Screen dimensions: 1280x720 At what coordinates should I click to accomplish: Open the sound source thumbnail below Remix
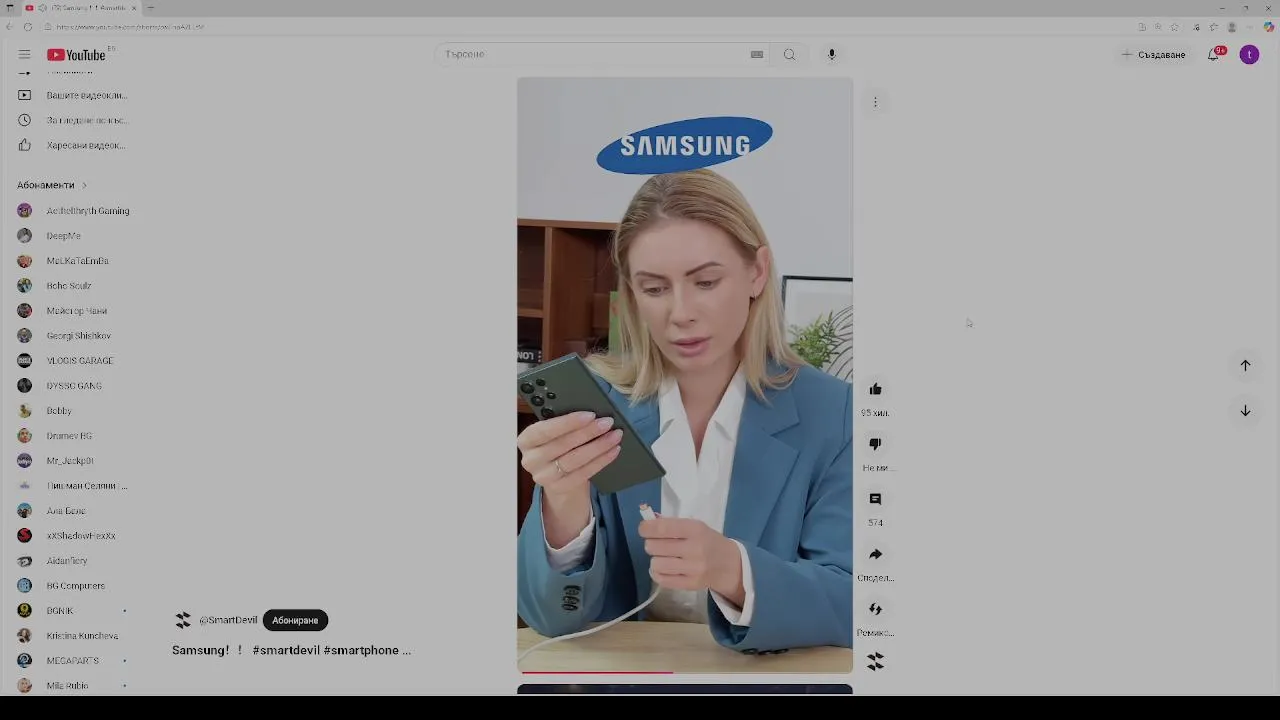(x=875, y=661)
